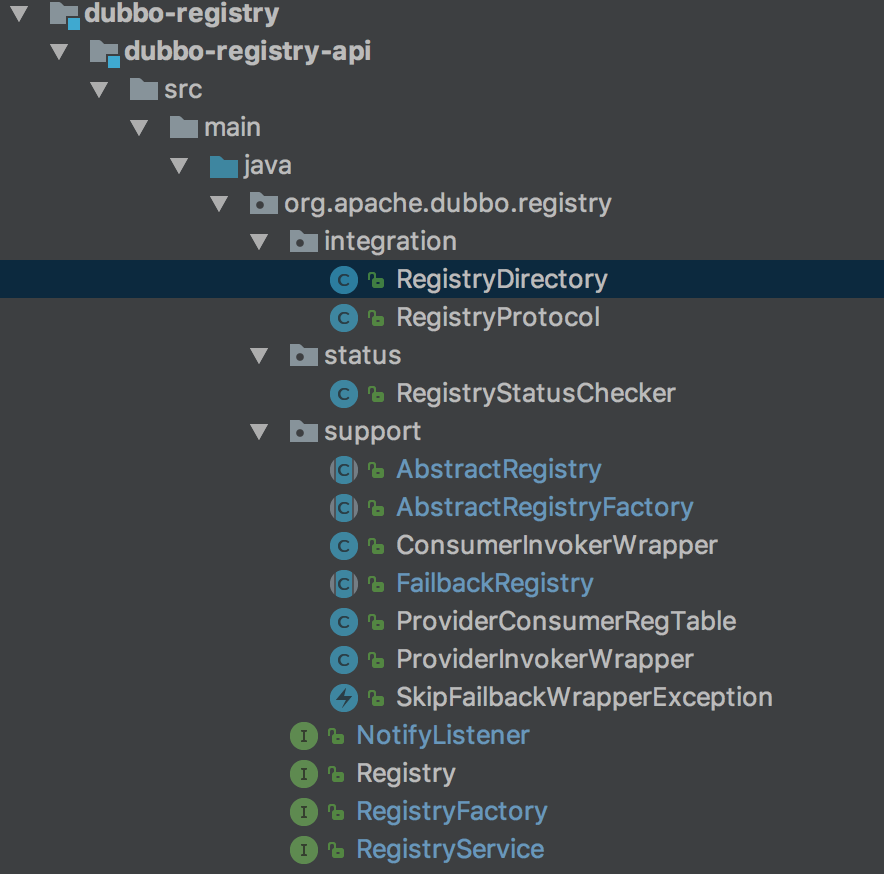
Task: Open the AbstractRegistryFactory class
Action: click(545, 507)
